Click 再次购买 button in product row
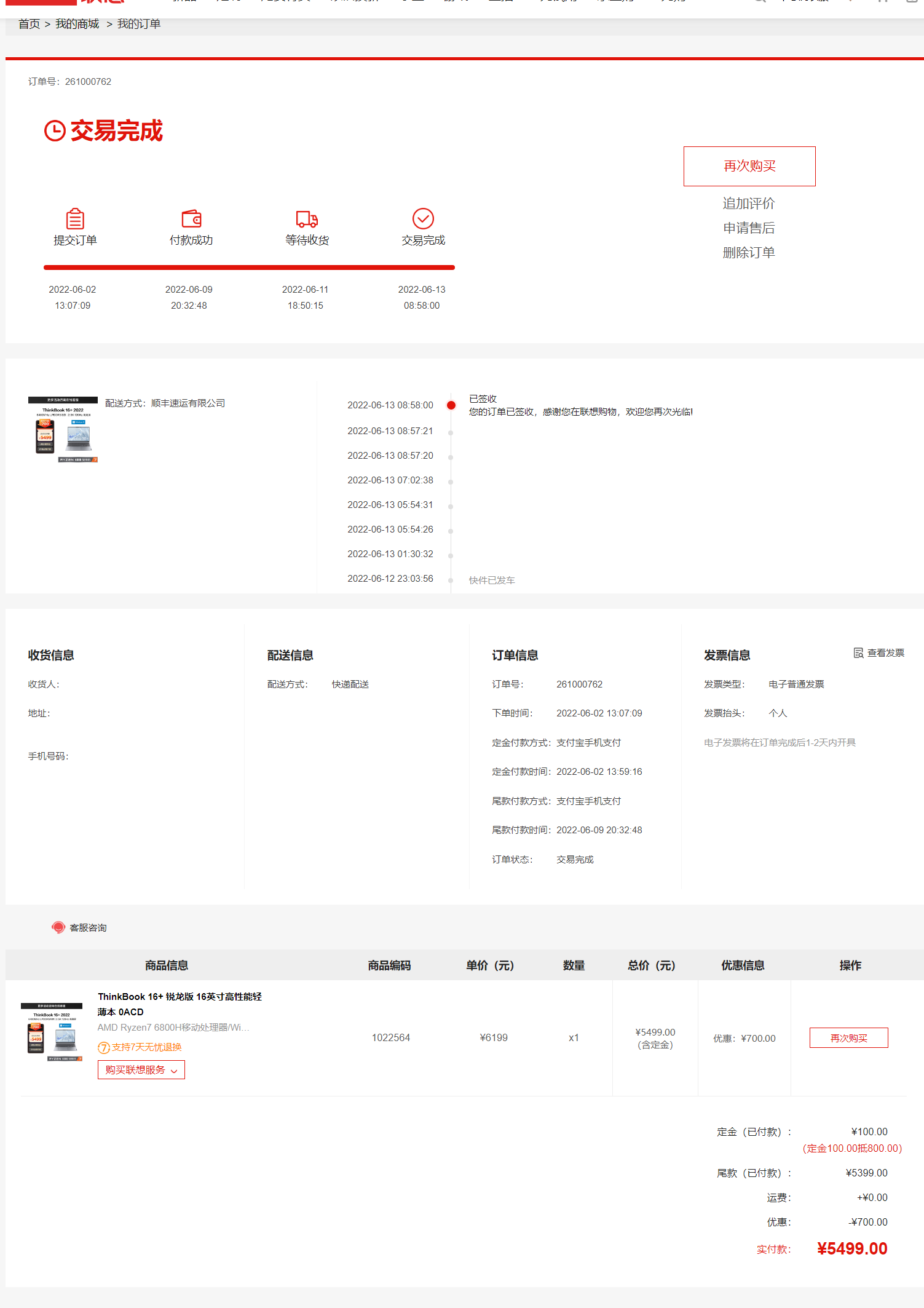 849,1038
